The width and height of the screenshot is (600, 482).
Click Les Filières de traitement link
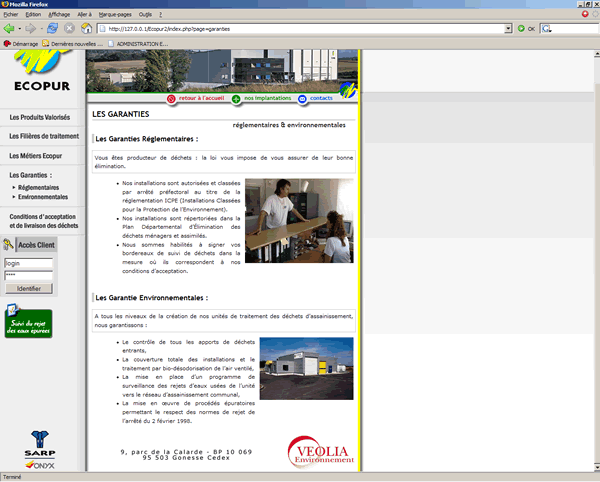44,136
